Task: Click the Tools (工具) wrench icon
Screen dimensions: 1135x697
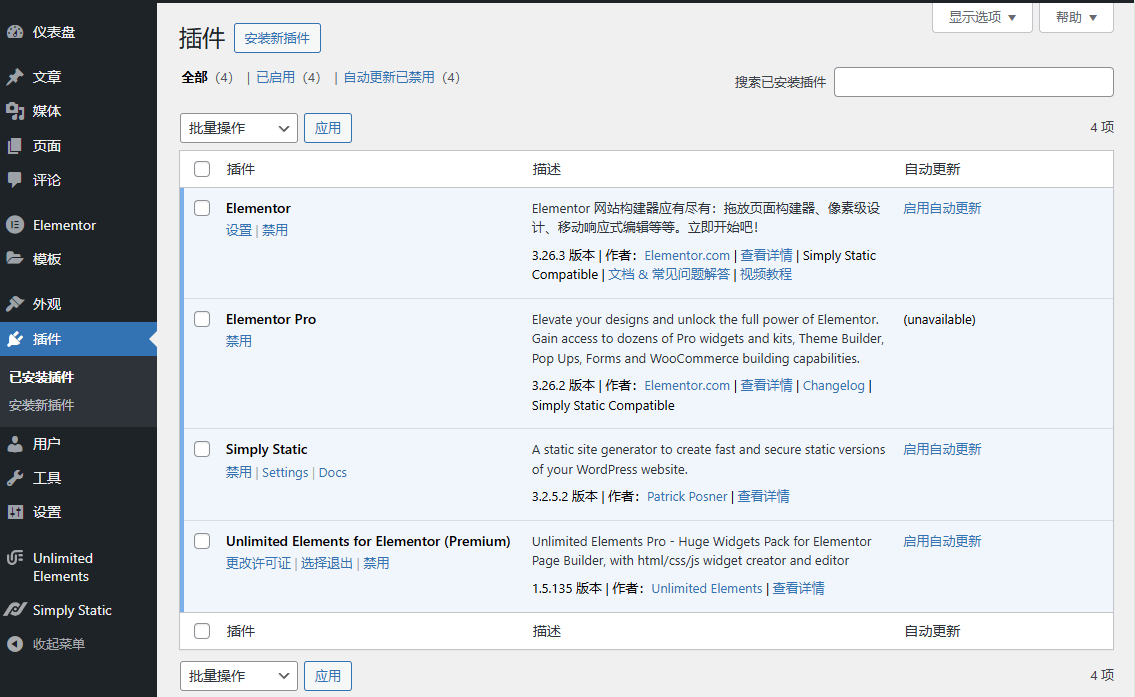Action: click(15, 478)
